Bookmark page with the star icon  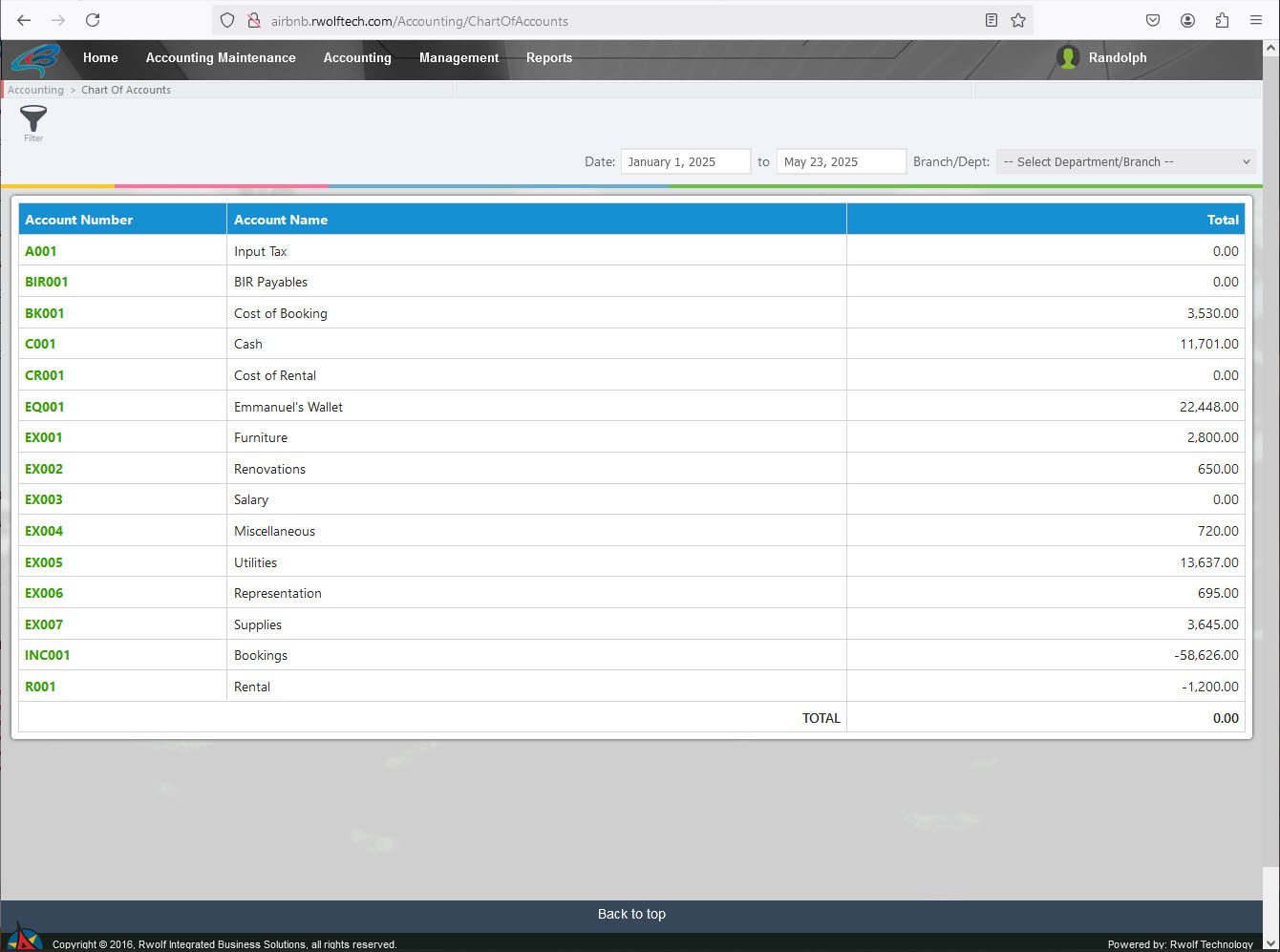tap(1018, 20)
